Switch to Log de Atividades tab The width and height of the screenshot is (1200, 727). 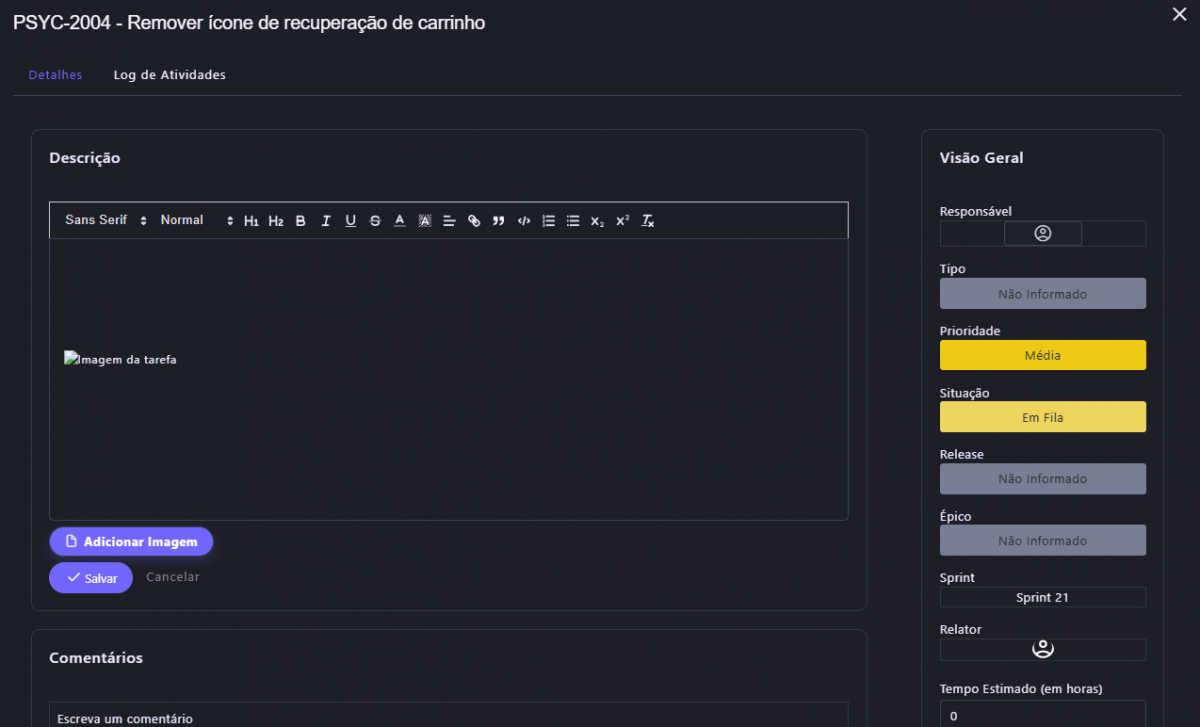pyautogui.click(x=169, y=75)
